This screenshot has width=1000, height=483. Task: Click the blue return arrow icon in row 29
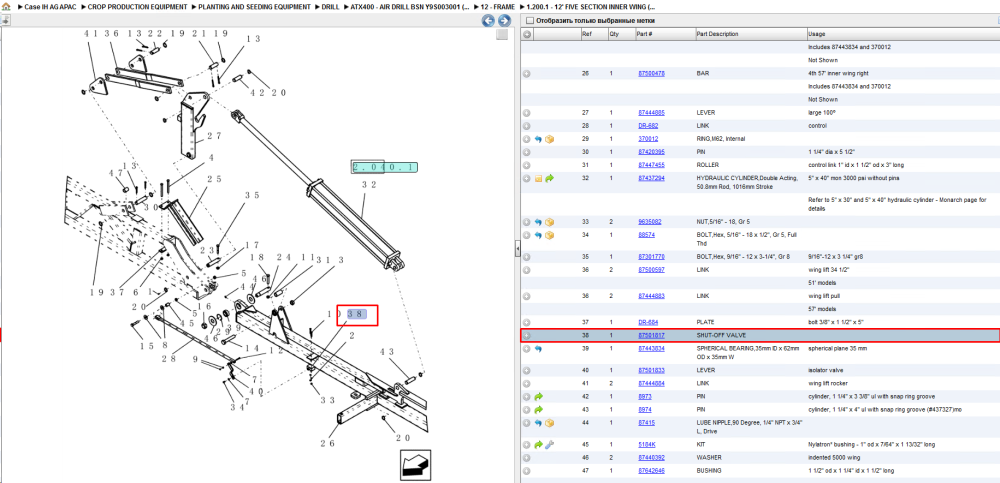(x=538, y=139)
